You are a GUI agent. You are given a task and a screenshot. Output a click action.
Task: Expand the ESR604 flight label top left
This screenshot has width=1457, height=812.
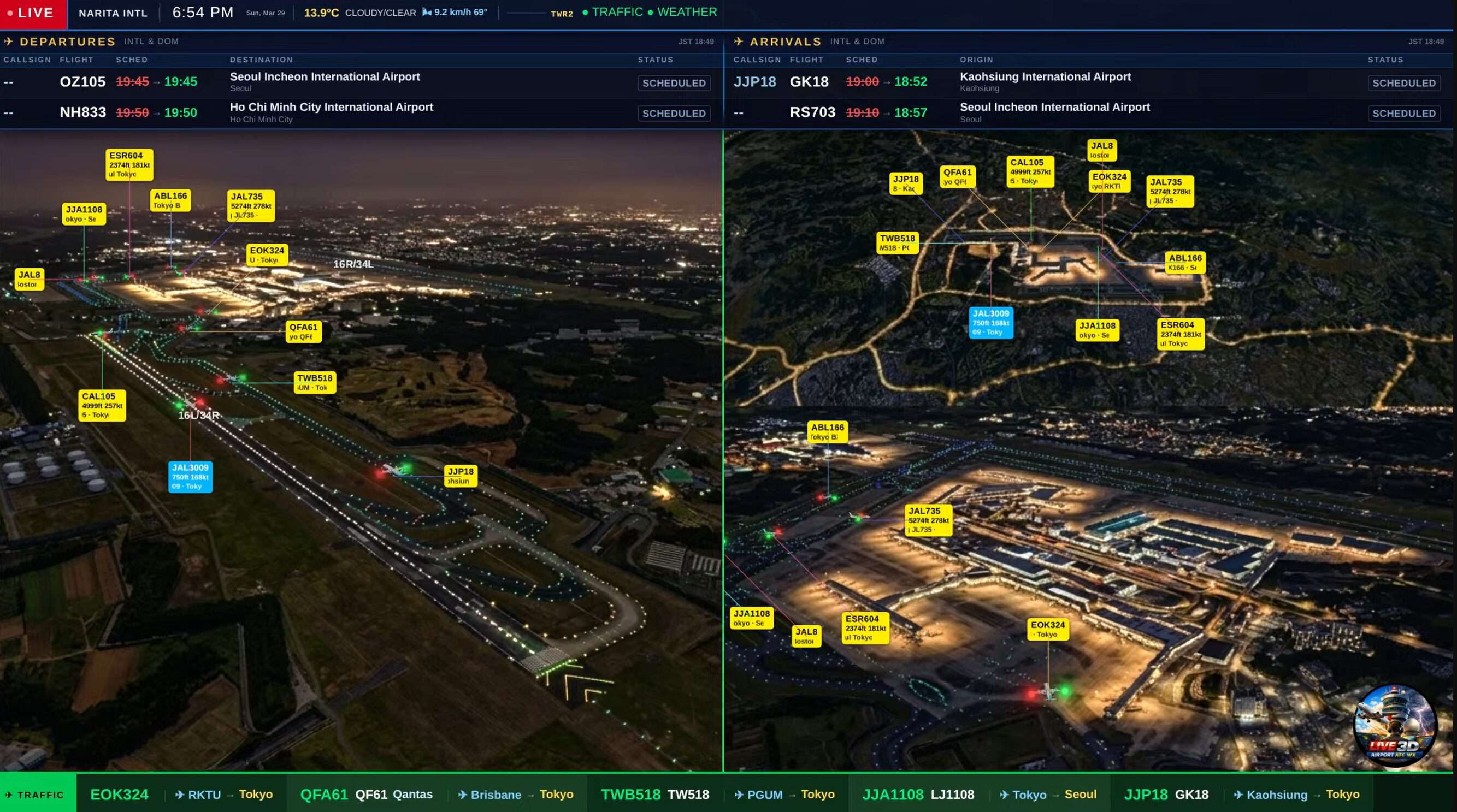pyautogui.click(x=129, y=164)
